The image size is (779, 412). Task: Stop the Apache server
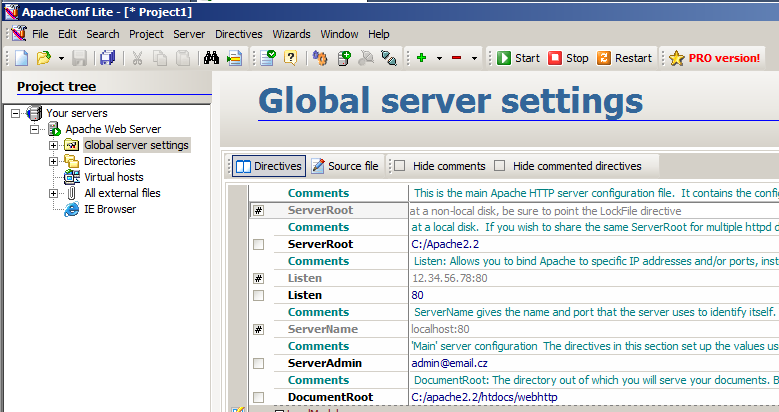(x=568, y=58)
